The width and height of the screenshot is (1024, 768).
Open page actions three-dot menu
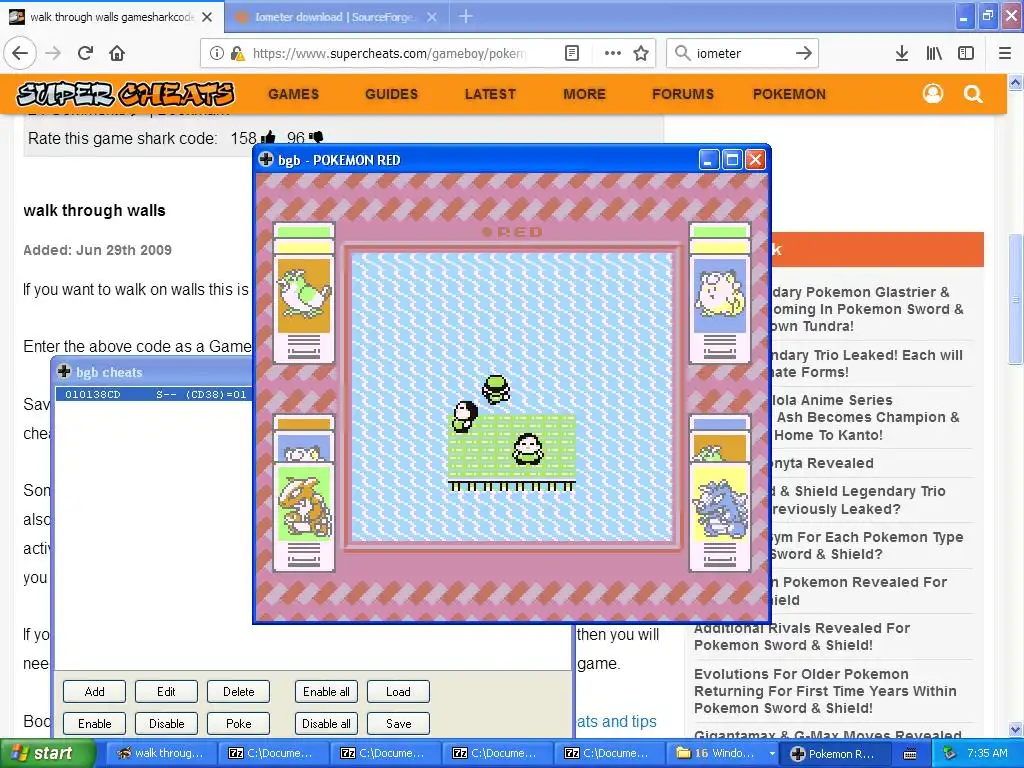tap(613, 53)
